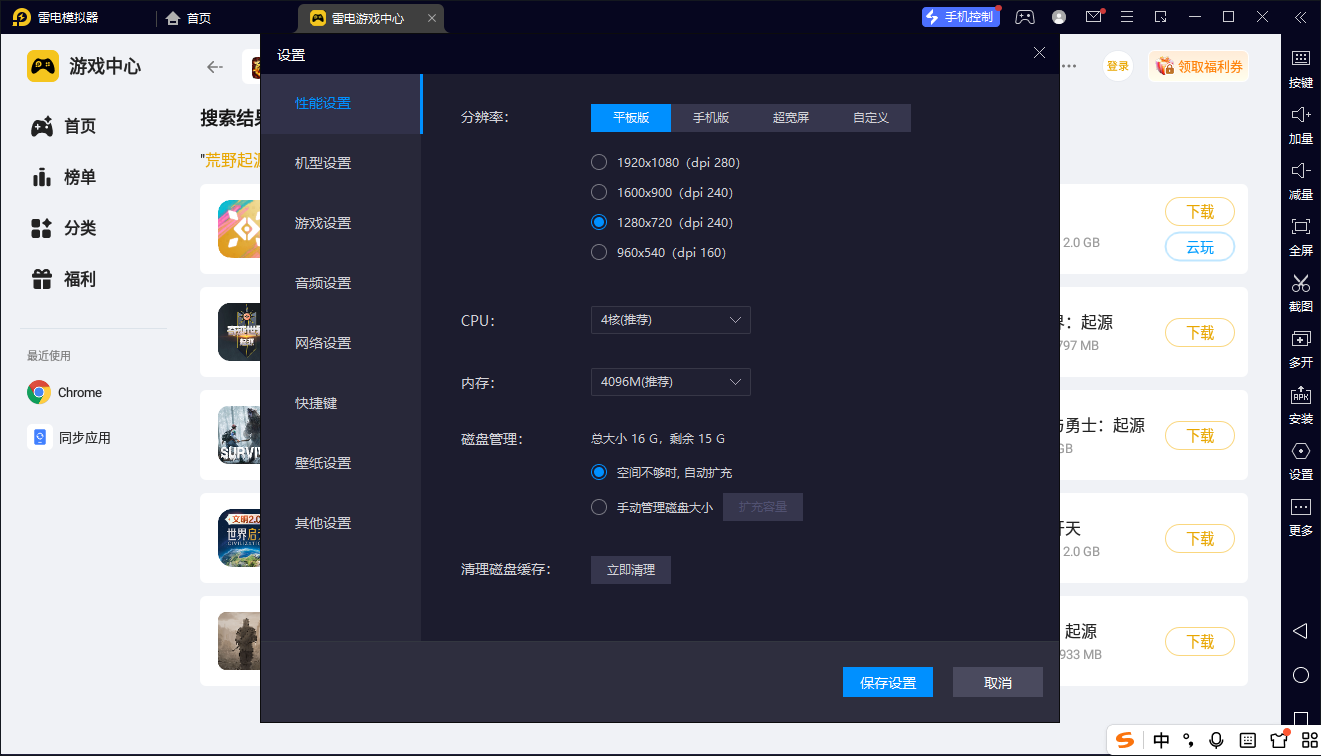Close the settings dialog with X

pos(1039,53)
